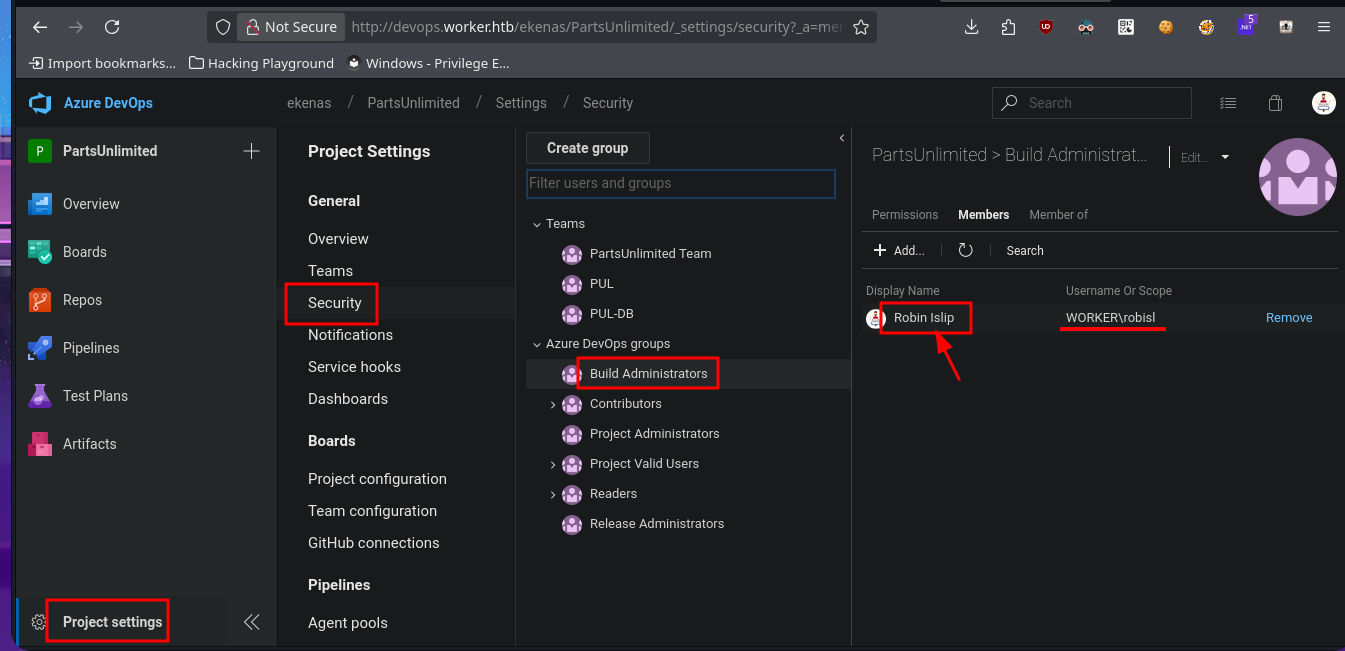Click the work items list icon
The width and height of the screenshot is (1345, 651).
1228,103
